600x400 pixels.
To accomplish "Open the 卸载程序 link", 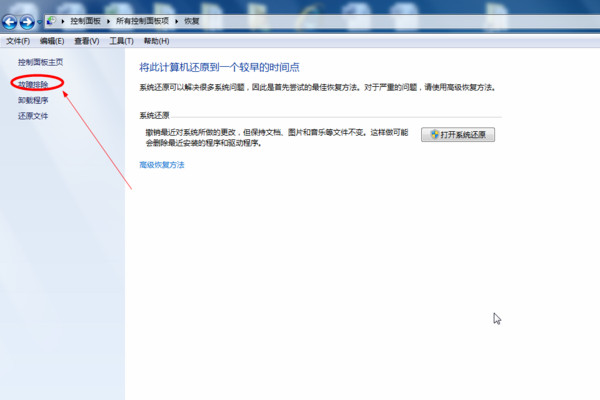I will coord(33,100).
